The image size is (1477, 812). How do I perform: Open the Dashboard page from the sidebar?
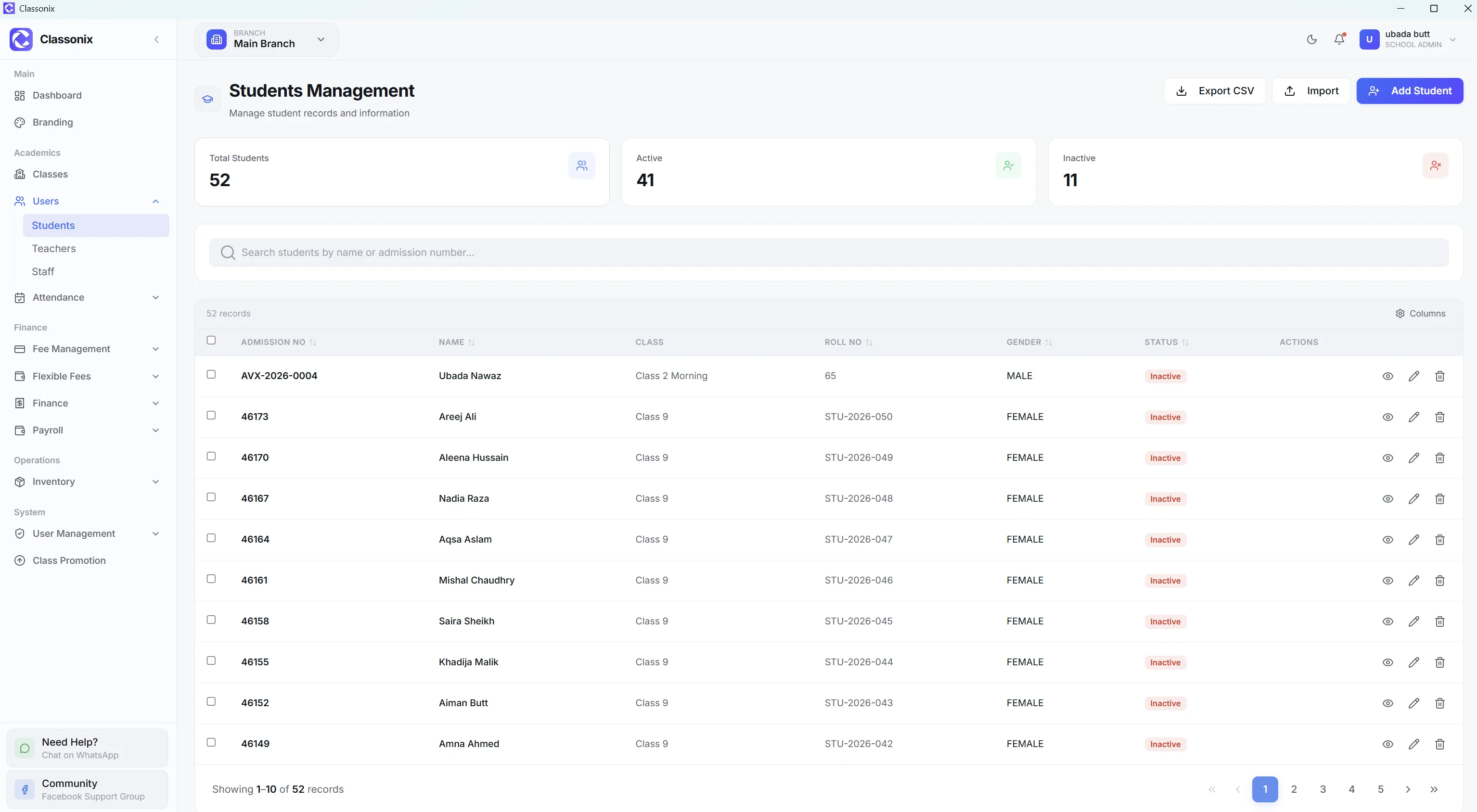[x=87, y=96]
